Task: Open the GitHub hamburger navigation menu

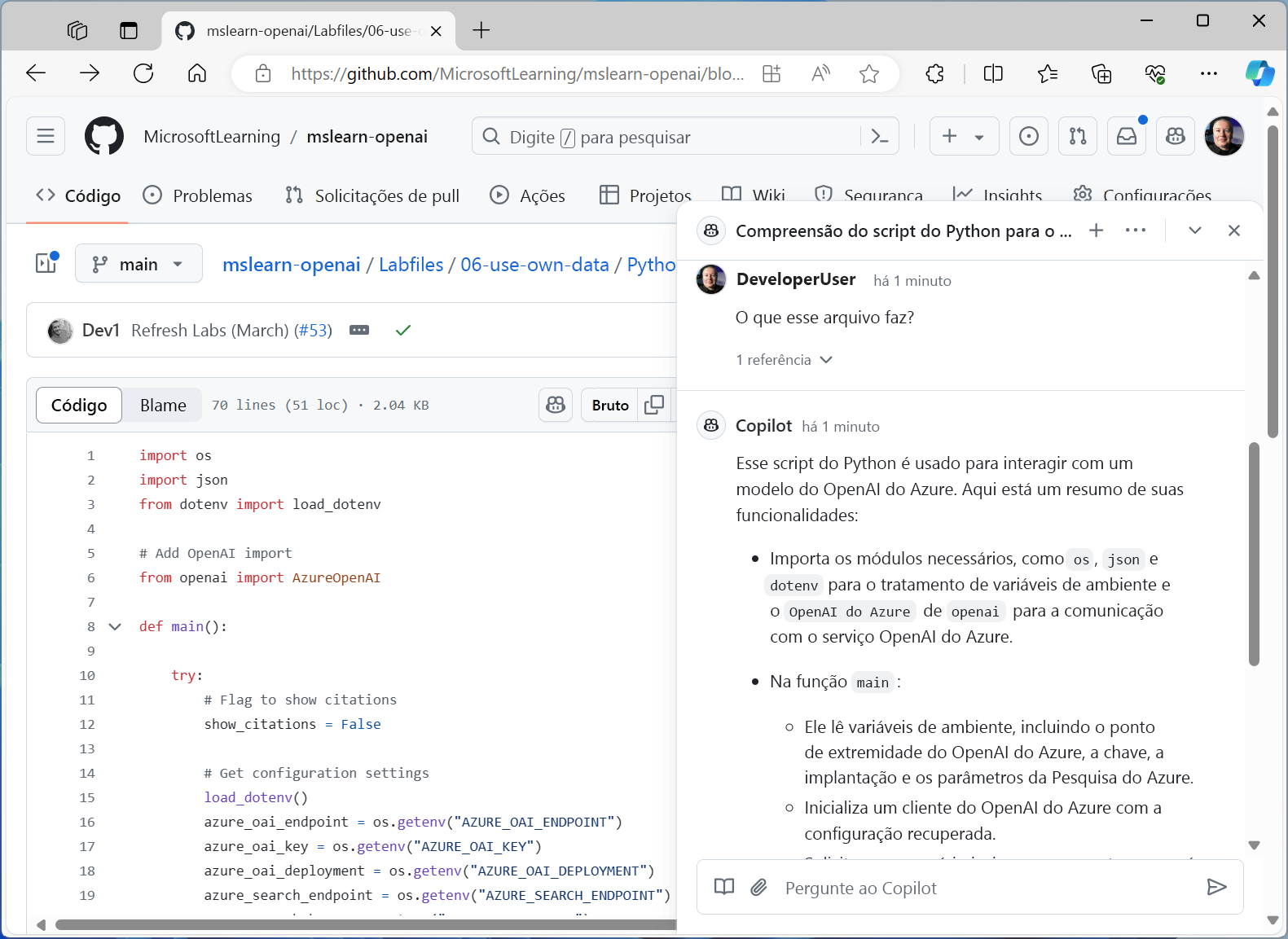Action: pos(46,136)
